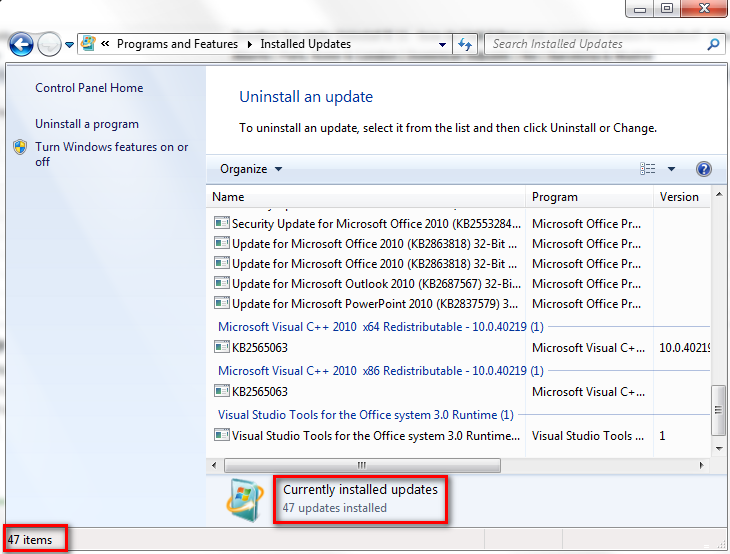Click icon of Outlook 2010 KB2687567 update
The height and width of the screenshot is (554, 730).
pos(222,283)
